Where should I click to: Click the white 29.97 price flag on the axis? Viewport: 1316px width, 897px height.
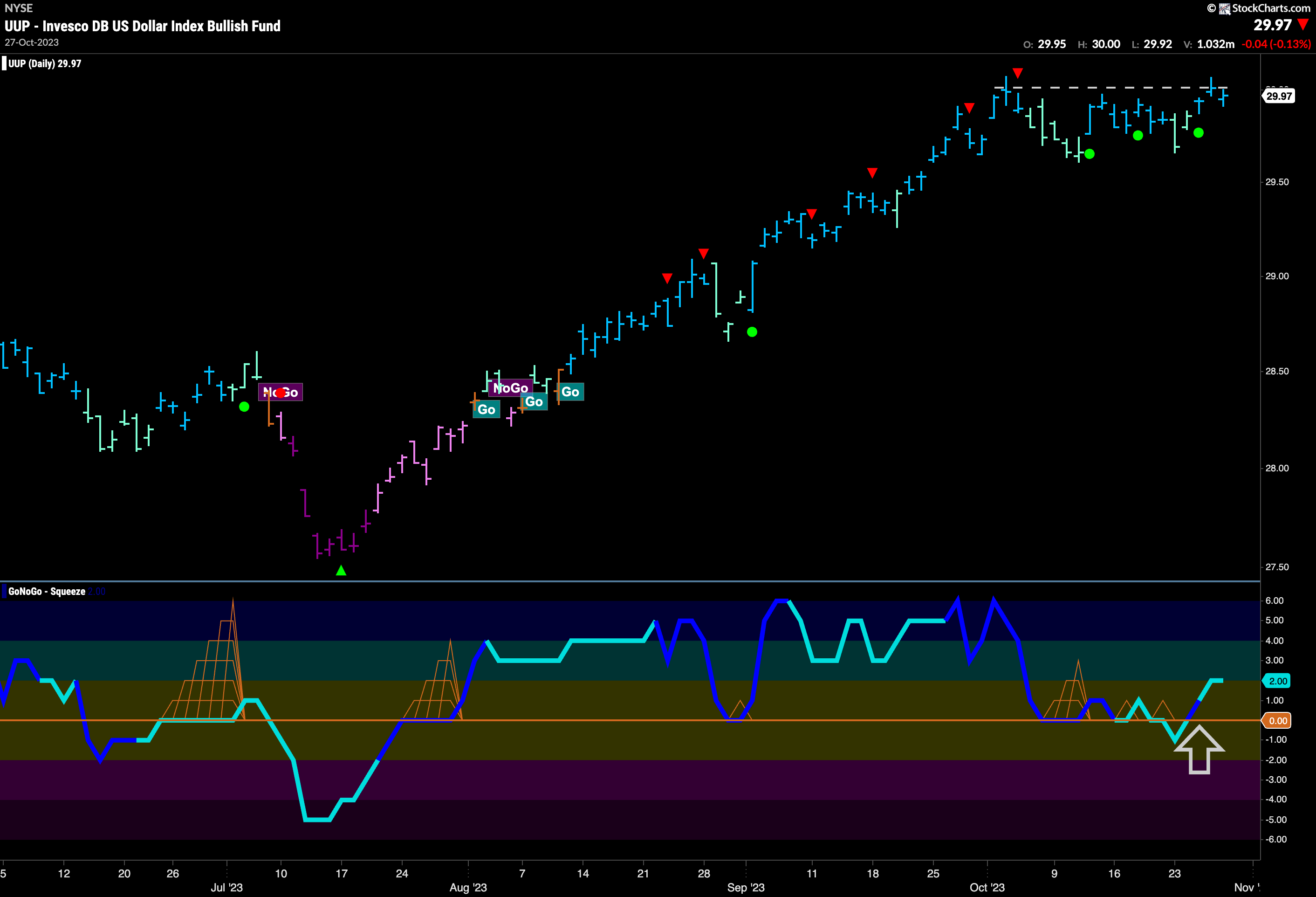pyautogui.click(x=1279, y=96)
